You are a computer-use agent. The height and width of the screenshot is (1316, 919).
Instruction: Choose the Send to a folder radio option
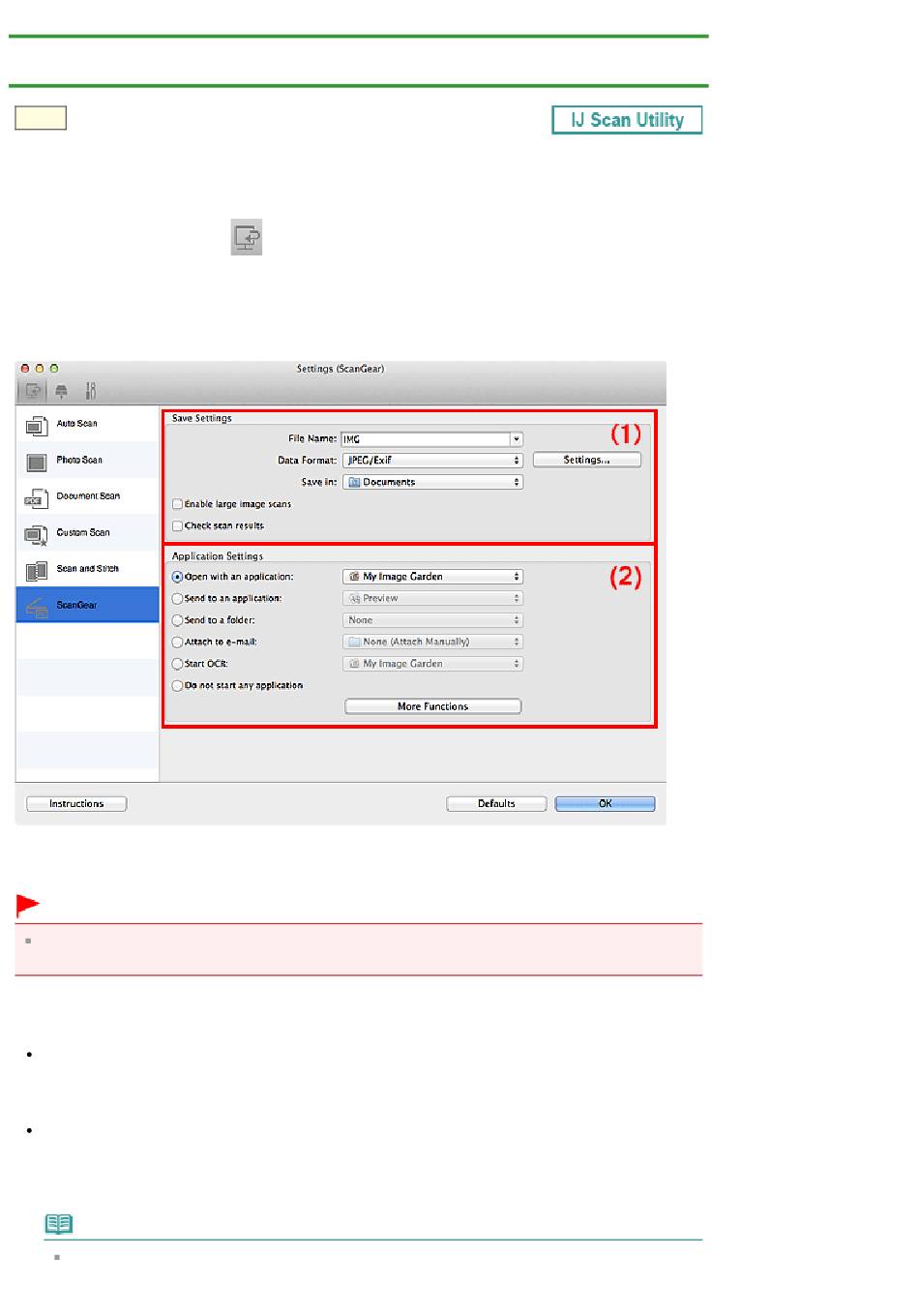coord(177,620)
